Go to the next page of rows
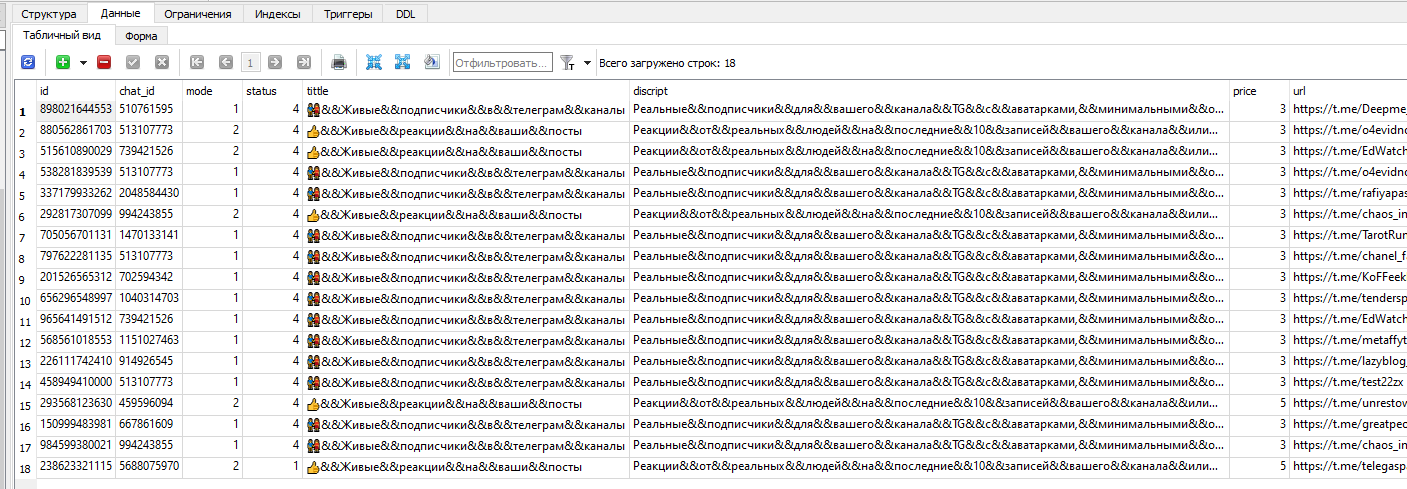 pos(275,62)
